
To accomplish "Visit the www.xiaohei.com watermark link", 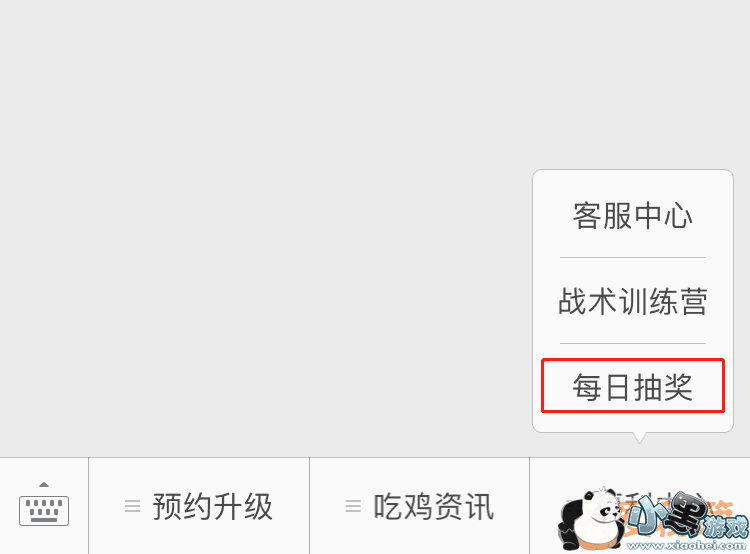I will 686,545.
